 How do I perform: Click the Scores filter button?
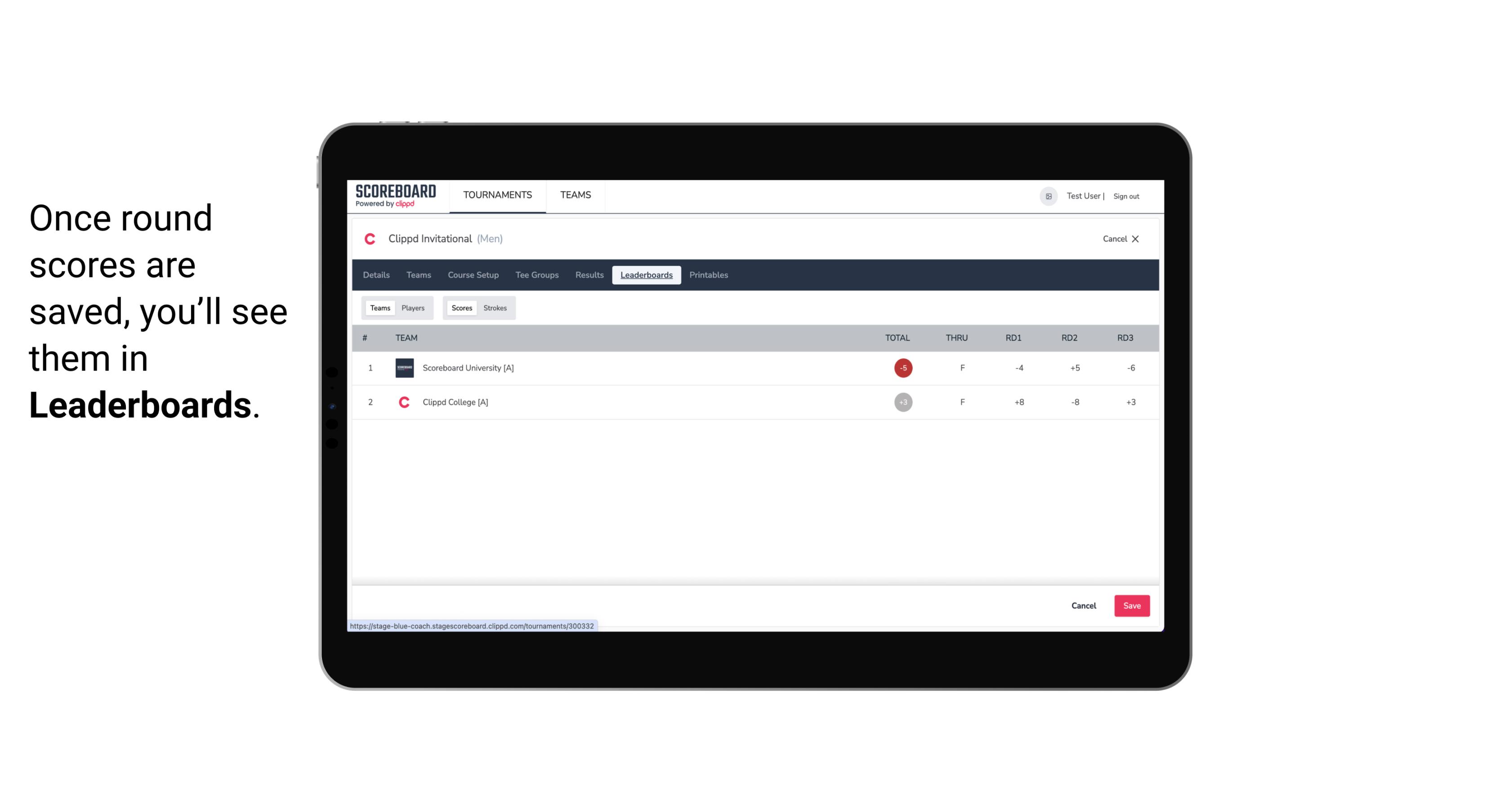coord(461,308)
